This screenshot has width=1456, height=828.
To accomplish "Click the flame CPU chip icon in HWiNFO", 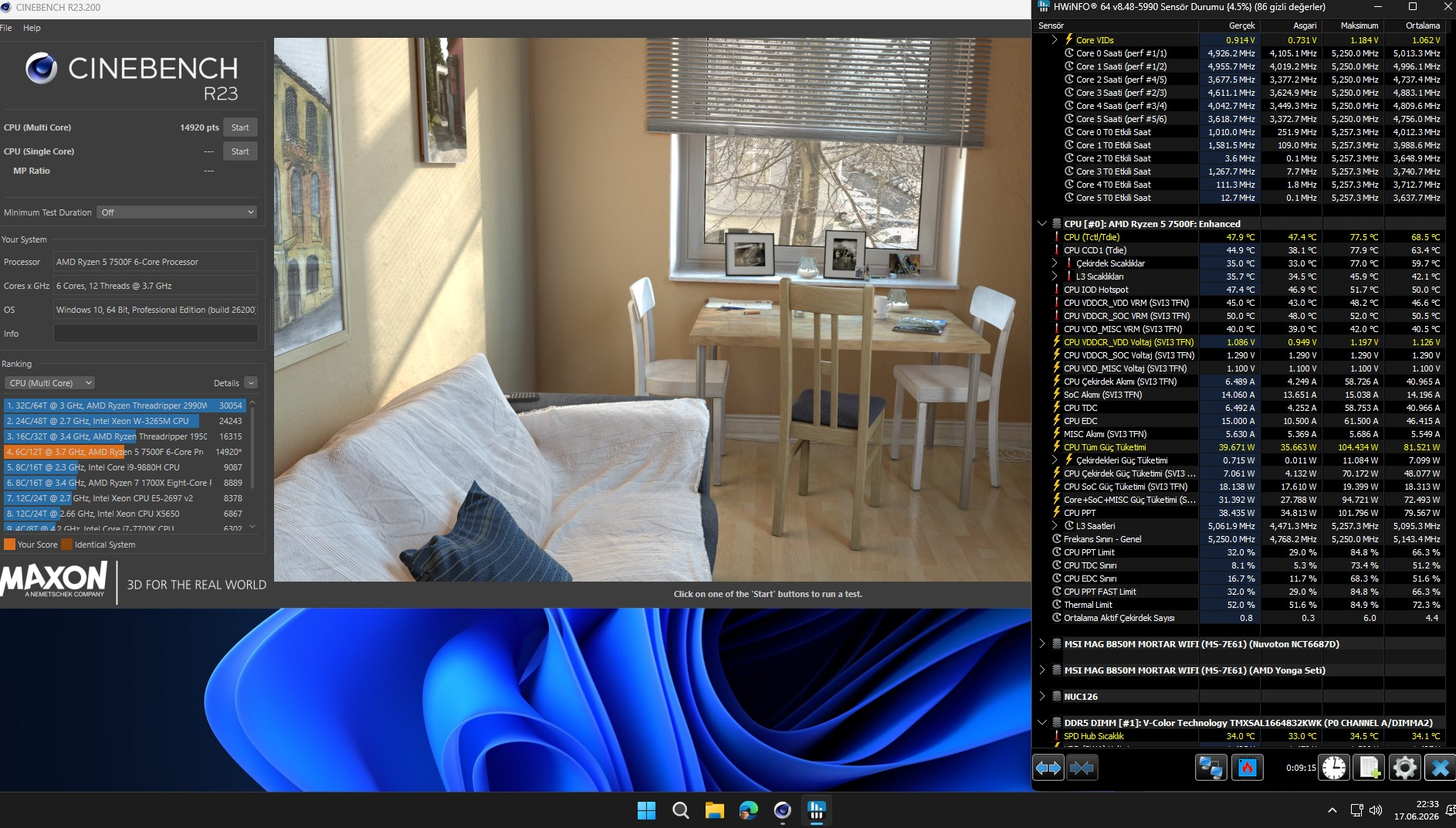I will [x=1247, y=768].
